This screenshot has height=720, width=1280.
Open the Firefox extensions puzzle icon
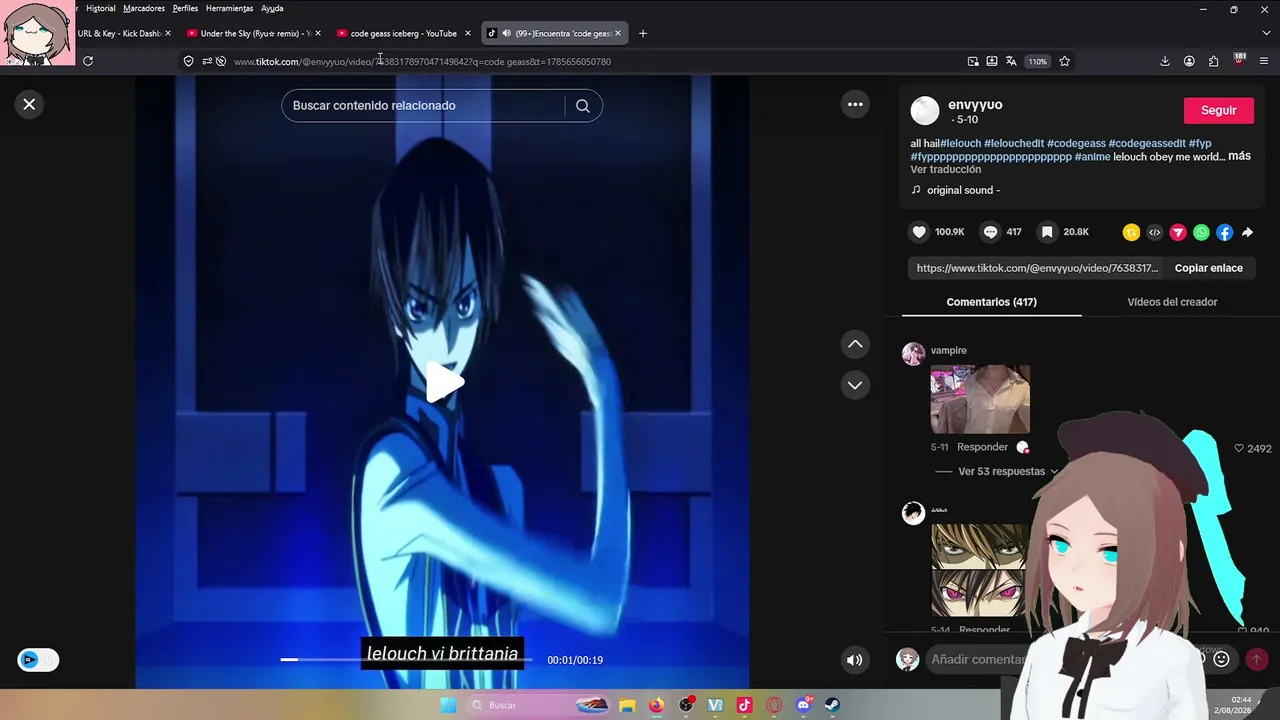pyautogui.click(x=1213, y=61)
